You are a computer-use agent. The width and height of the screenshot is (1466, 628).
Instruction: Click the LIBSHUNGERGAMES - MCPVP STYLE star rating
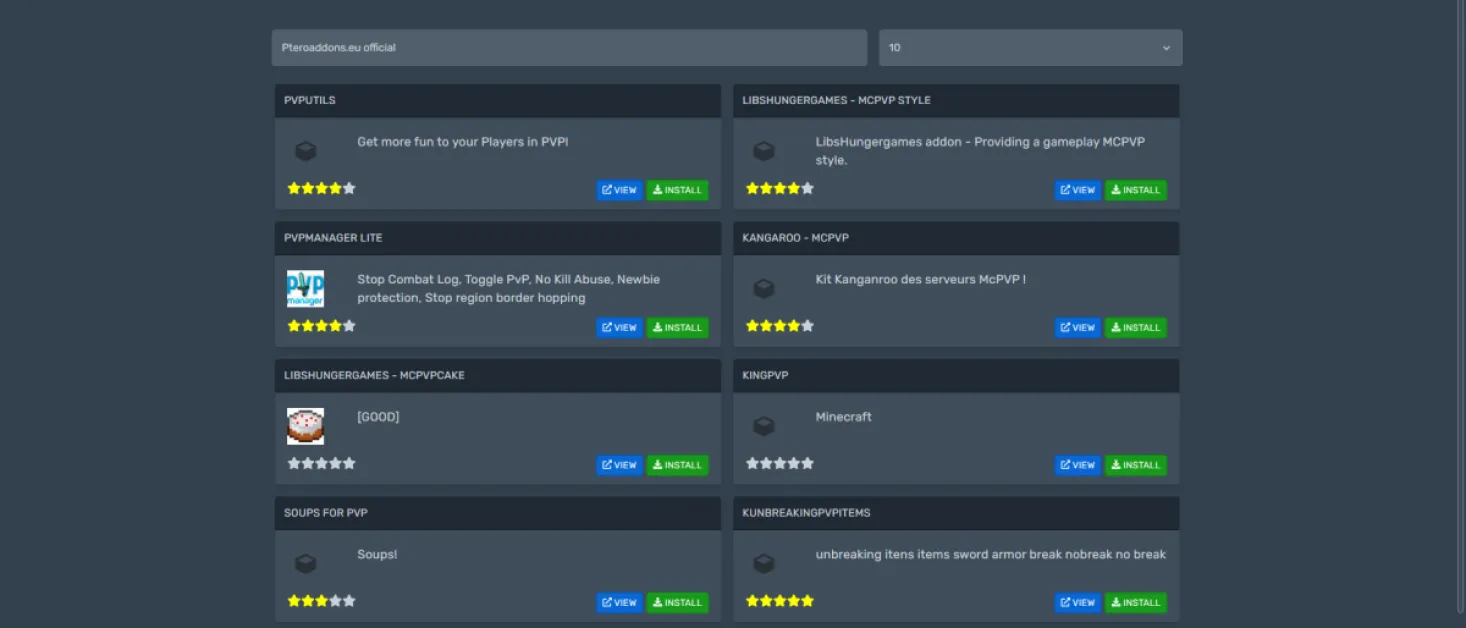pos(780,188)
